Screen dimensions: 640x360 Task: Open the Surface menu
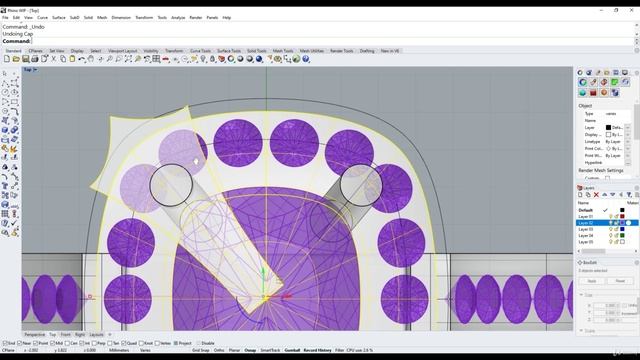[59, 18]
